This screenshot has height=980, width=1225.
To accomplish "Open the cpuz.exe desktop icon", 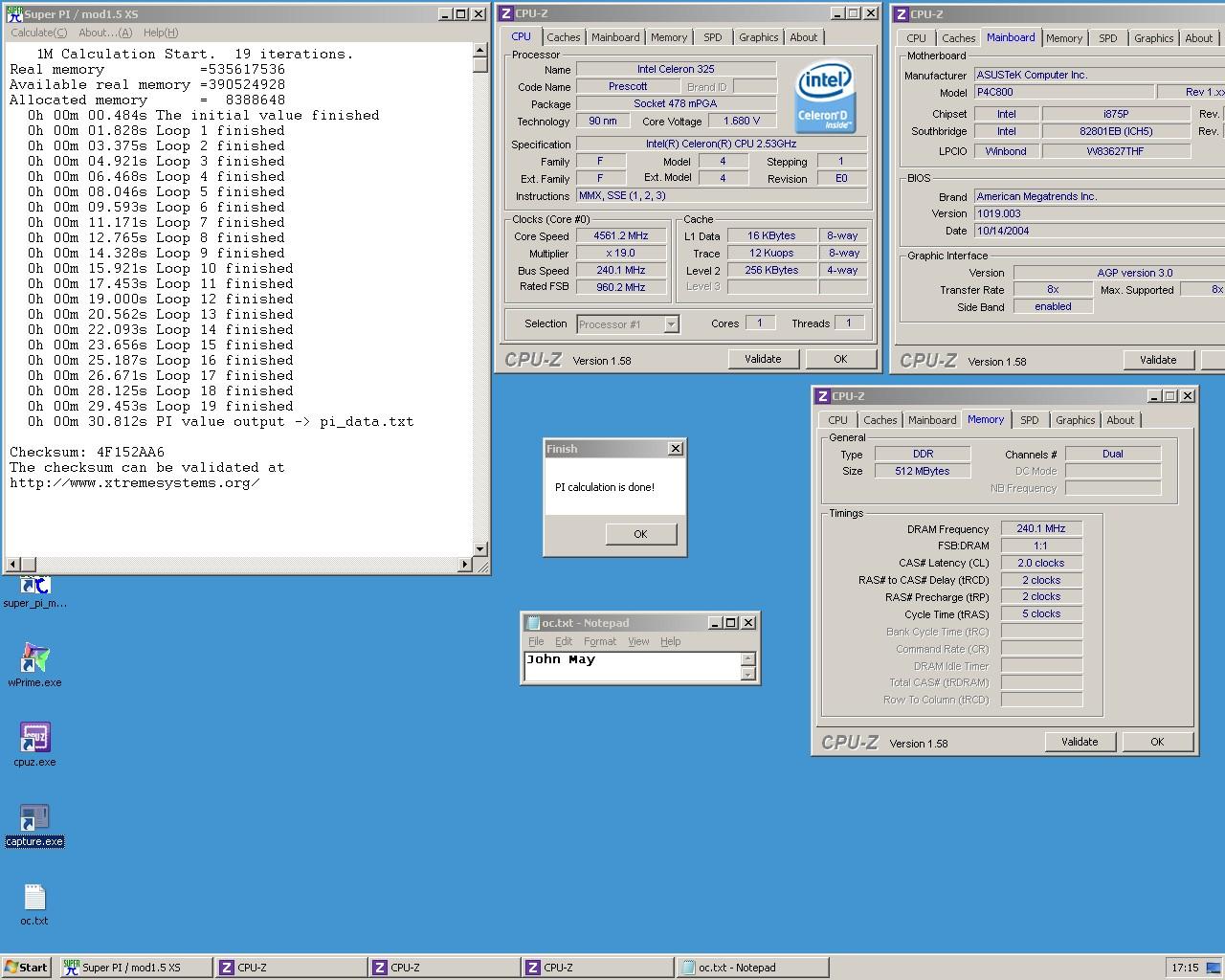I will pyautogui.click(x=34, y=744).
